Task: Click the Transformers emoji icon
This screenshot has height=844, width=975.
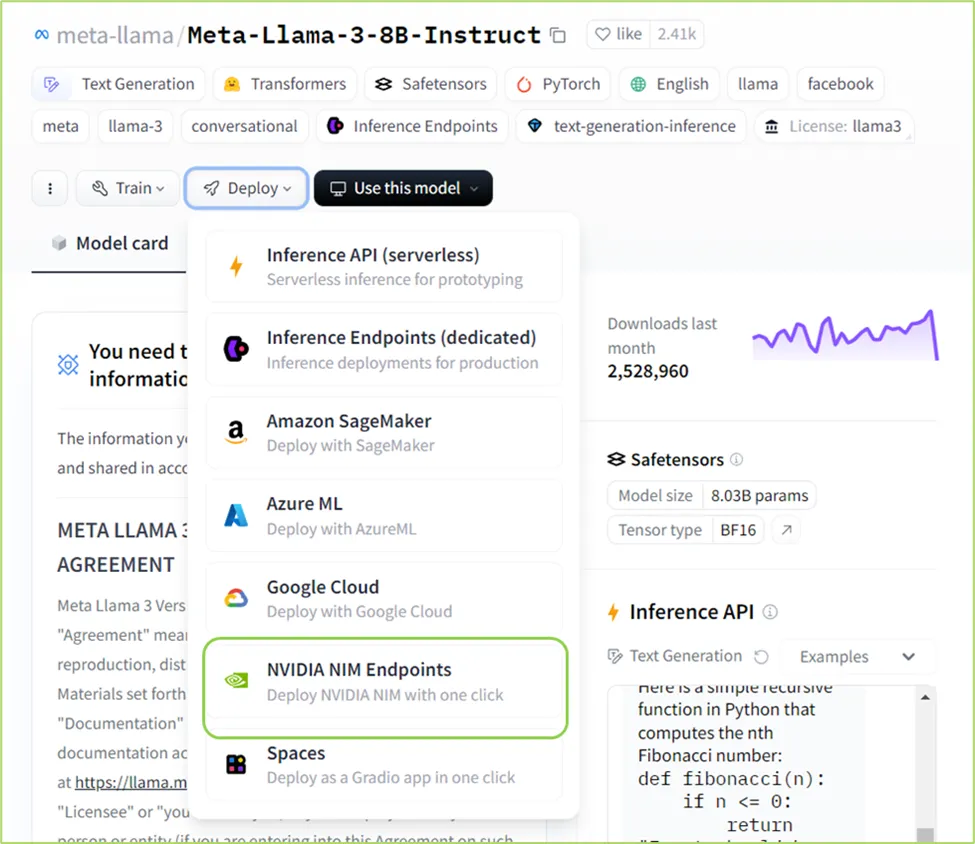Action: (x=232, y=84)
